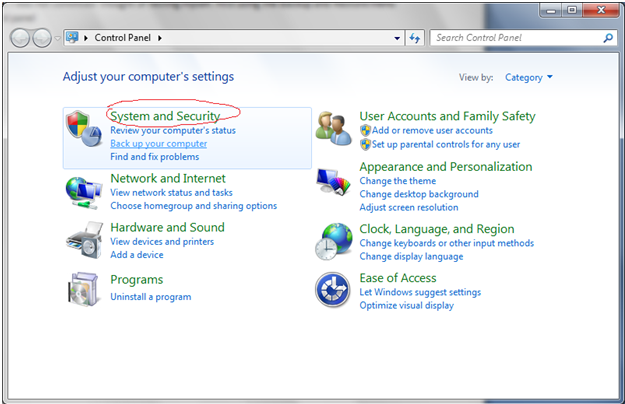Click Add or remove user accounts

[432, 131]
